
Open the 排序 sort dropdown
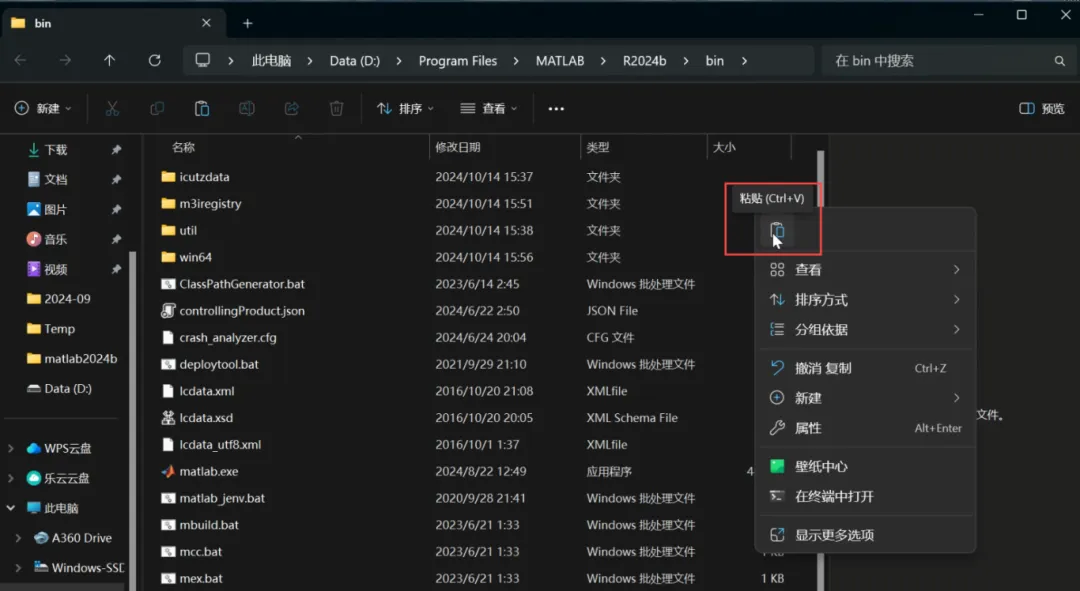[x=405, y=108]
